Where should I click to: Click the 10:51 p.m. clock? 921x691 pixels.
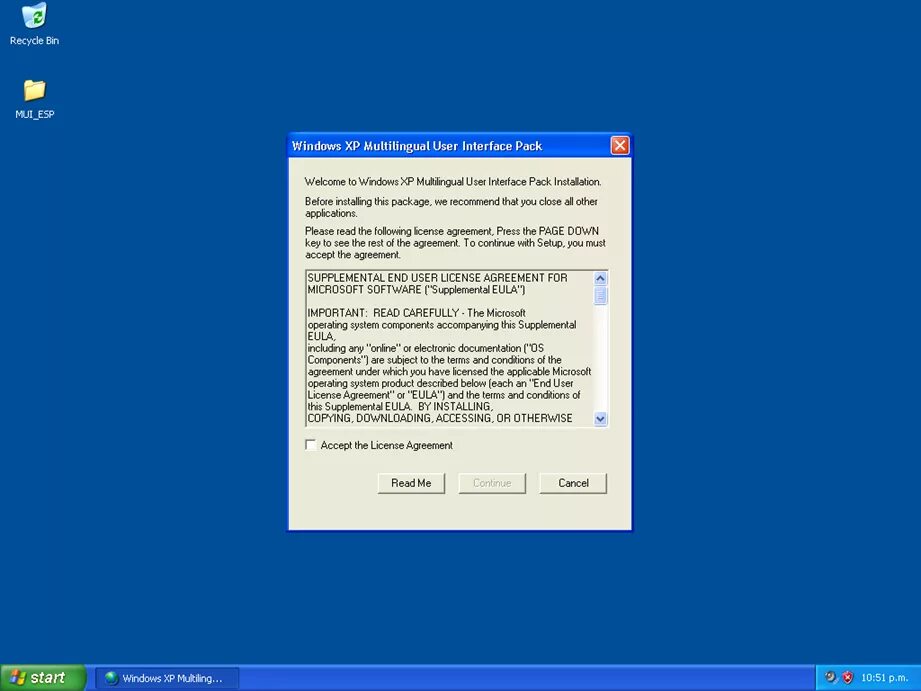point(884,678)
